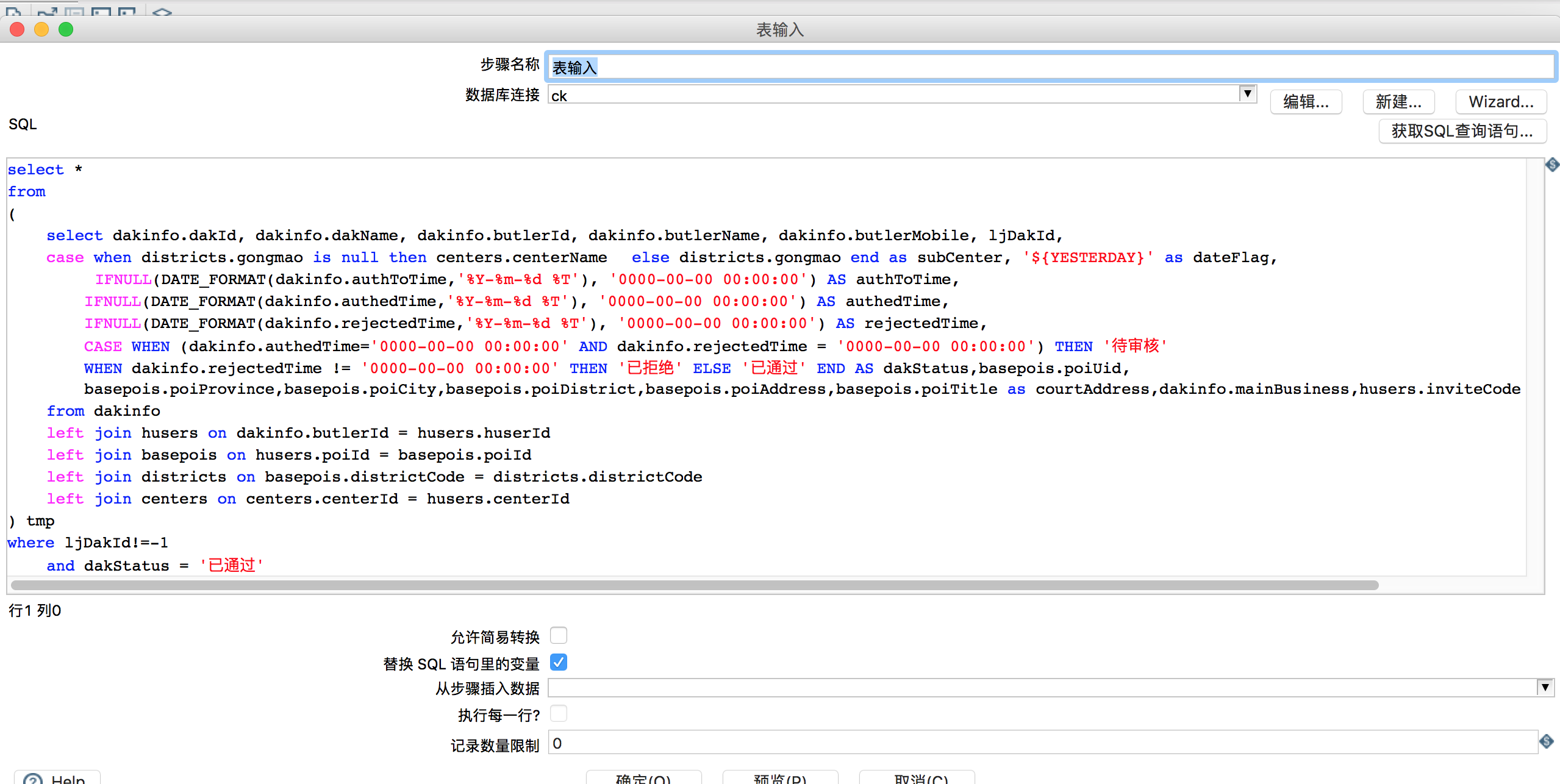Open the 数据库连接 dropdown arrow

(x=1248, y=94)
